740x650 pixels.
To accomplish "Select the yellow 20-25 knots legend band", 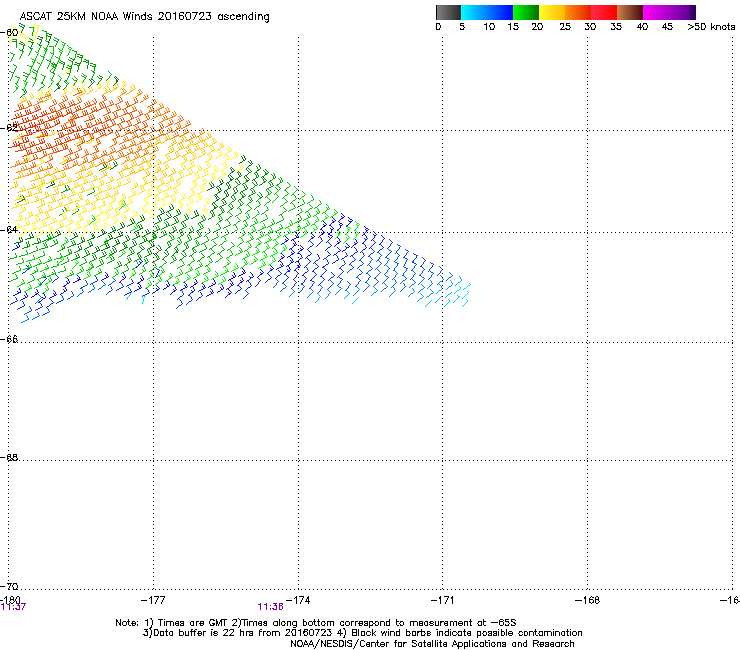I will pyautogui.click(x=552, y=12).
